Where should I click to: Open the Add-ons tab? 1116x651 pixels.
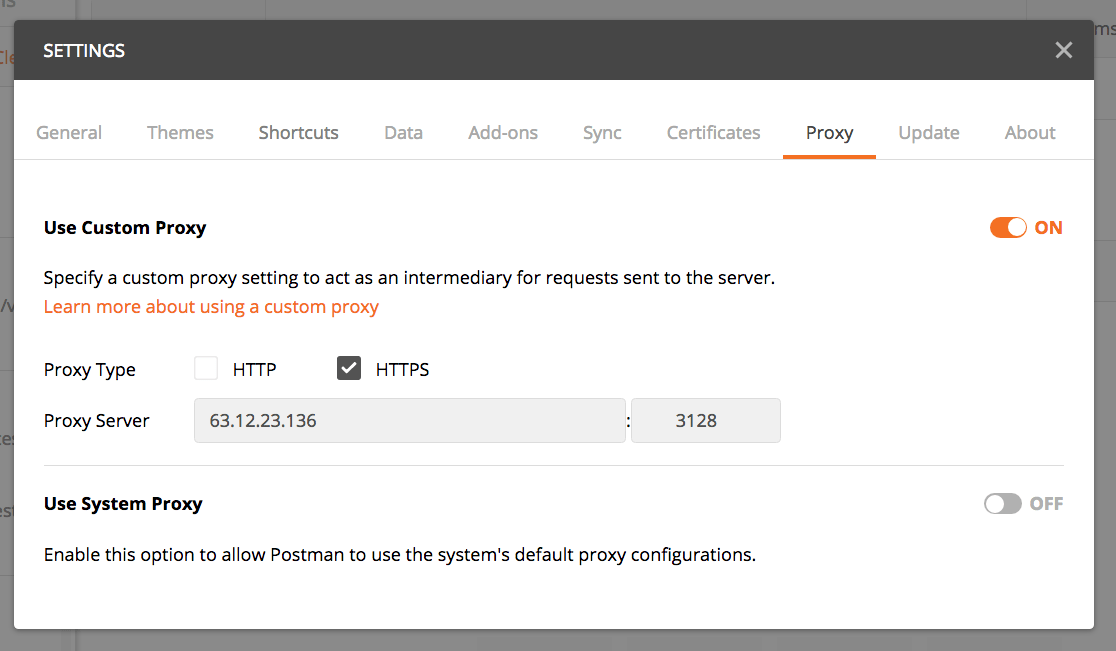(502, 132)
